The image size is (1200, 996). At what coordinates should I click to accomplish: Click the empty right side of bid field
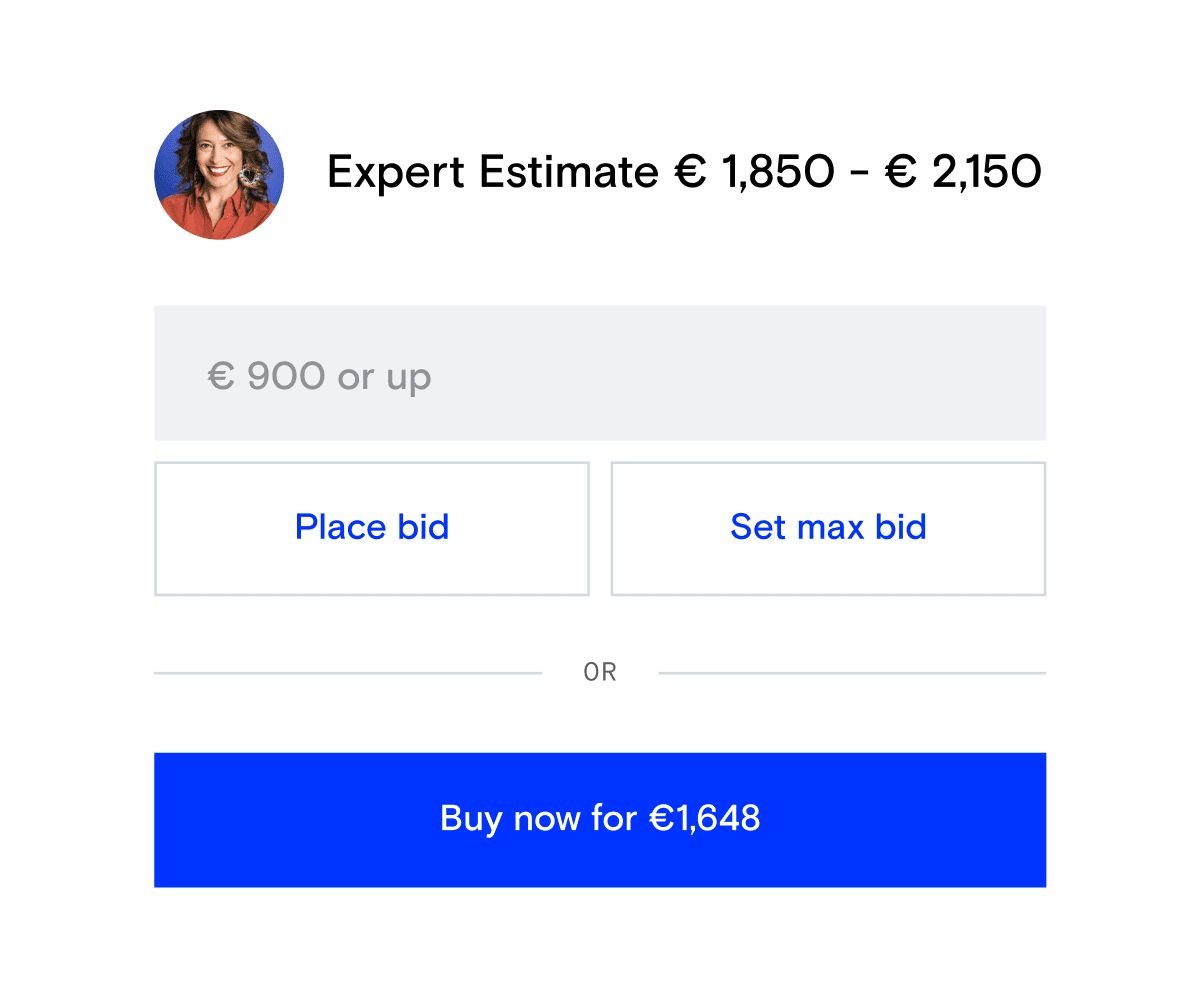pos(850,373)
